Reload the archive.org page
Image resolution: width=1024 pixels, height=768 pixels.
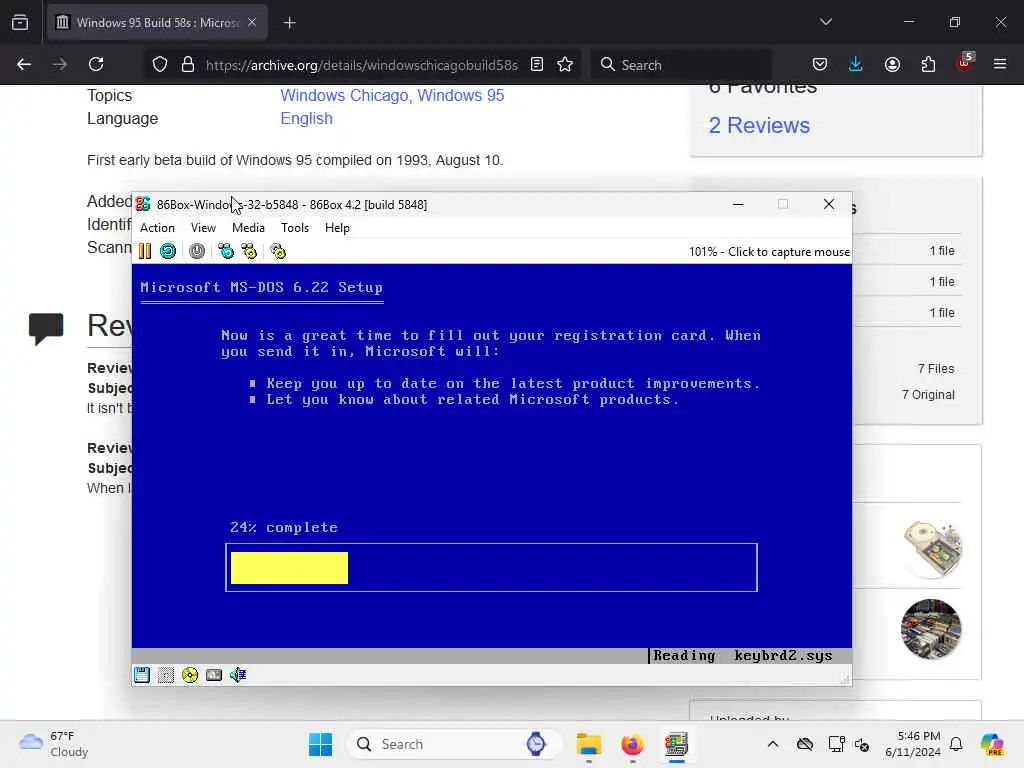coord(96,64)
